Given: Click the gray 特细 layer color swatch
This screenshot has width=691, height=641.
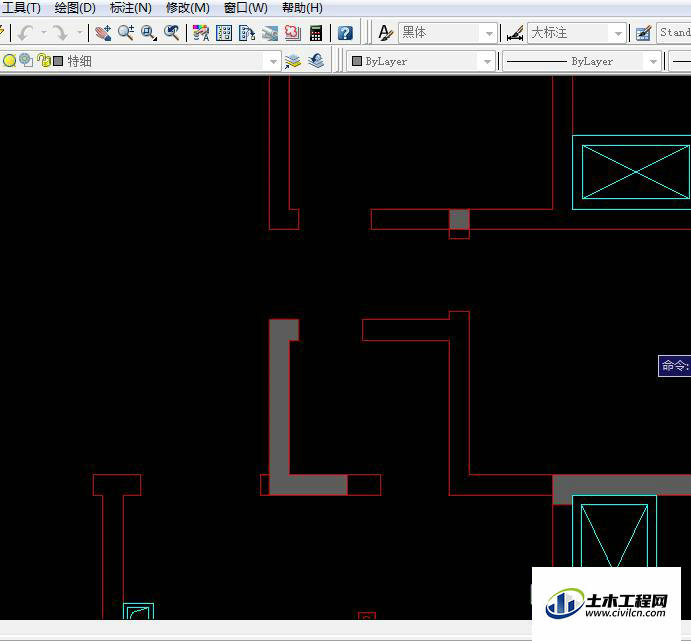Looking at the screenshot, I should pos(58,61).
